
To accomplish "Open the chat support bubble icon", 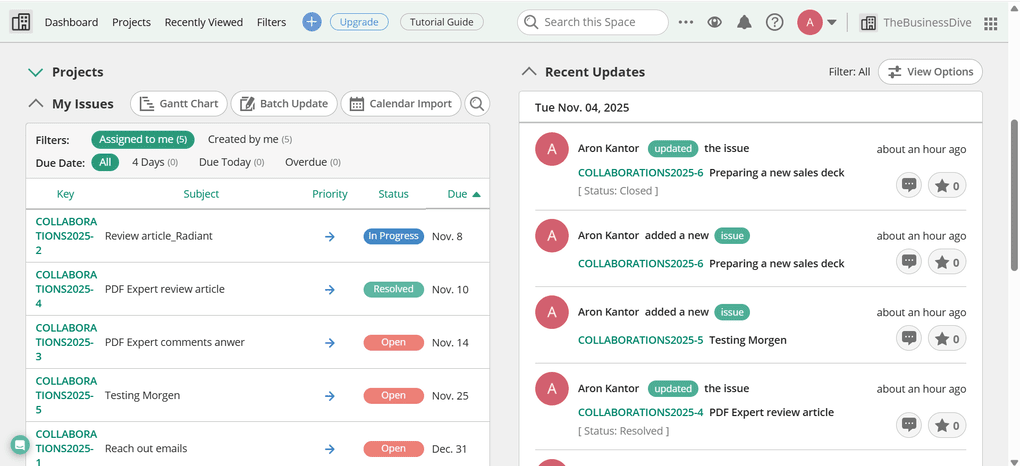I will coord(20,445).
